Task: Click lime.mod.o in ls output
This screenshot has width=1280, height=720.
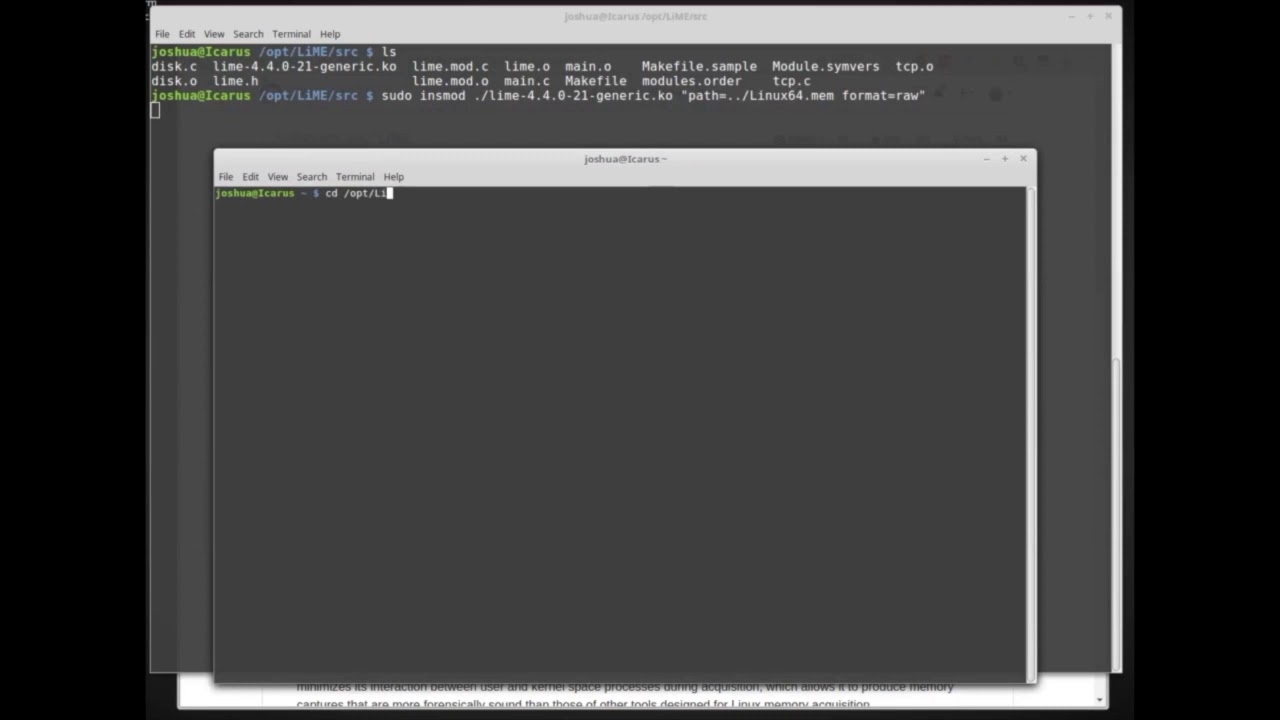Action: 450,81
